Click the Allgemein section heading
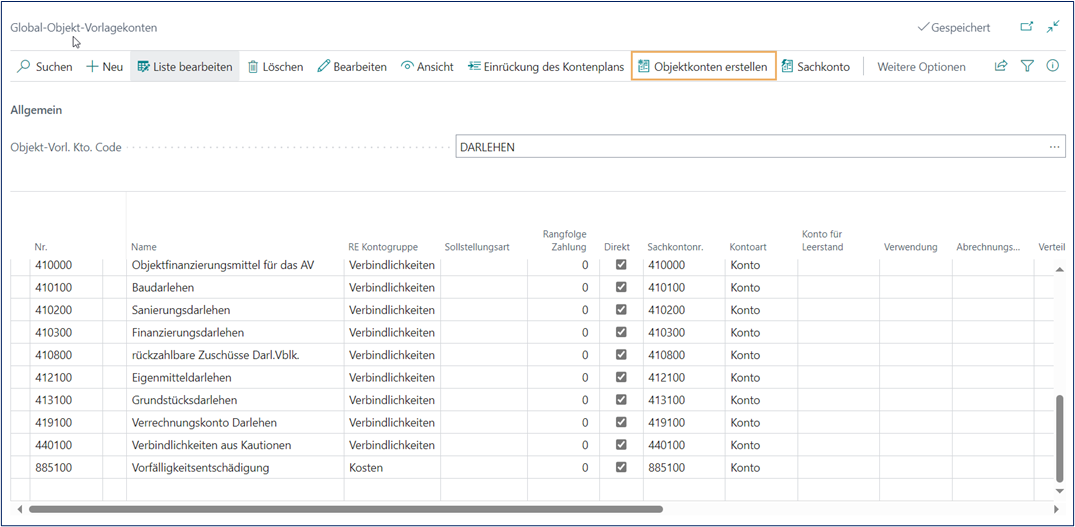The width and height of the screenshot is (1075, 527). point(36,110)
